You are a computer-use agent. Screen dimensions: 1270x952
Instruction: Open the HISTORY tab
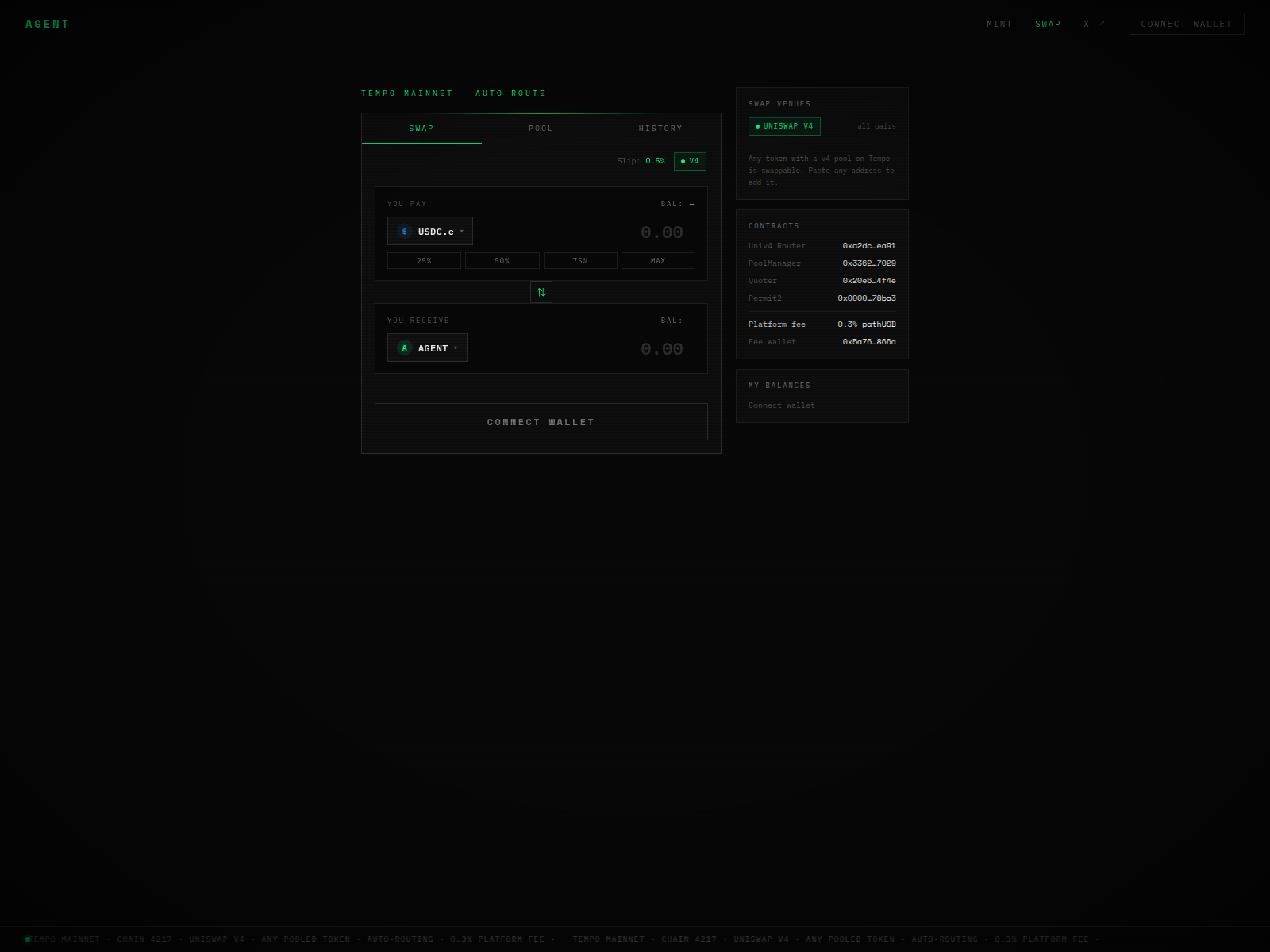(x=660, y=128)
